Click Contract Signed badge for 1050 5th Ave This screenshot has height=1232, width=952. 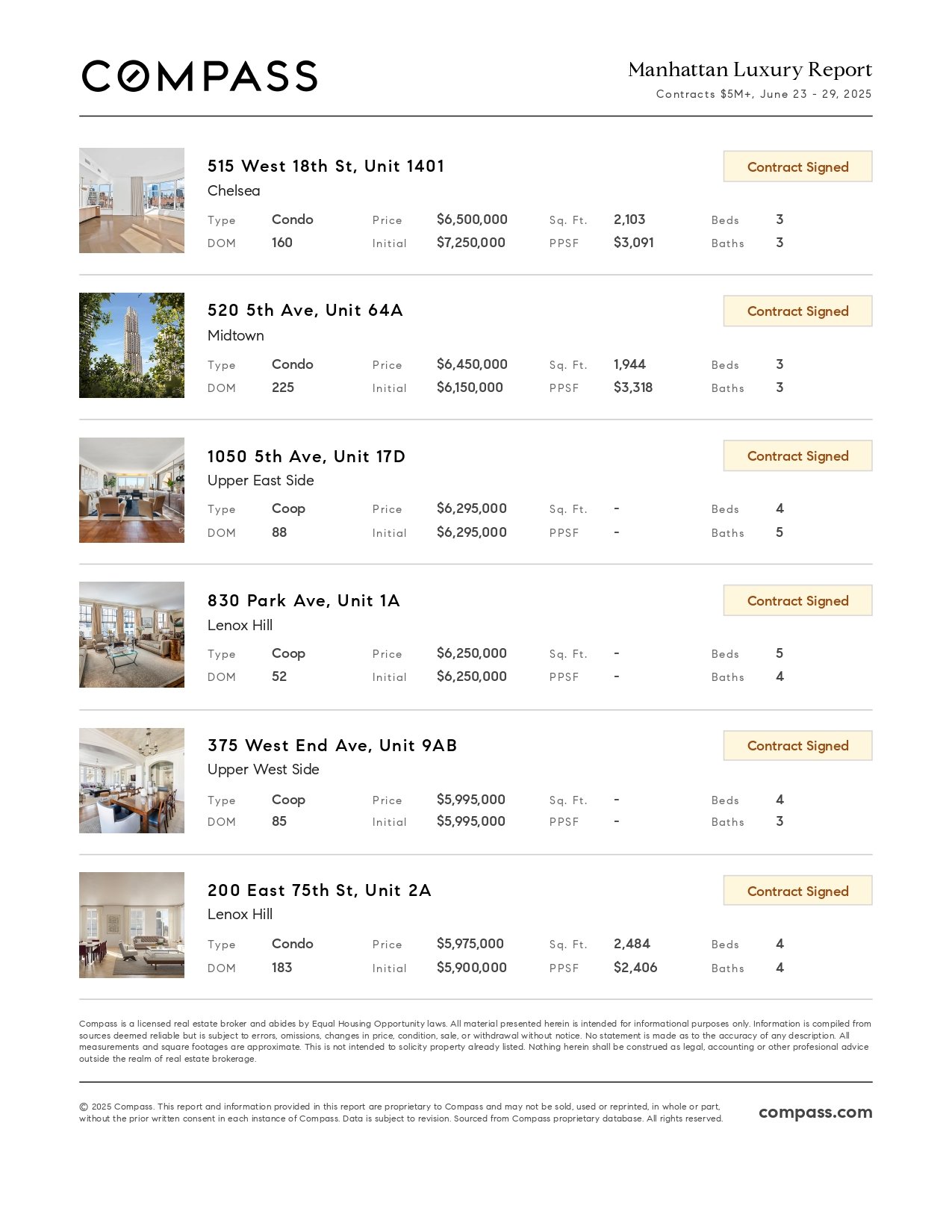click(x=797, y=456)
